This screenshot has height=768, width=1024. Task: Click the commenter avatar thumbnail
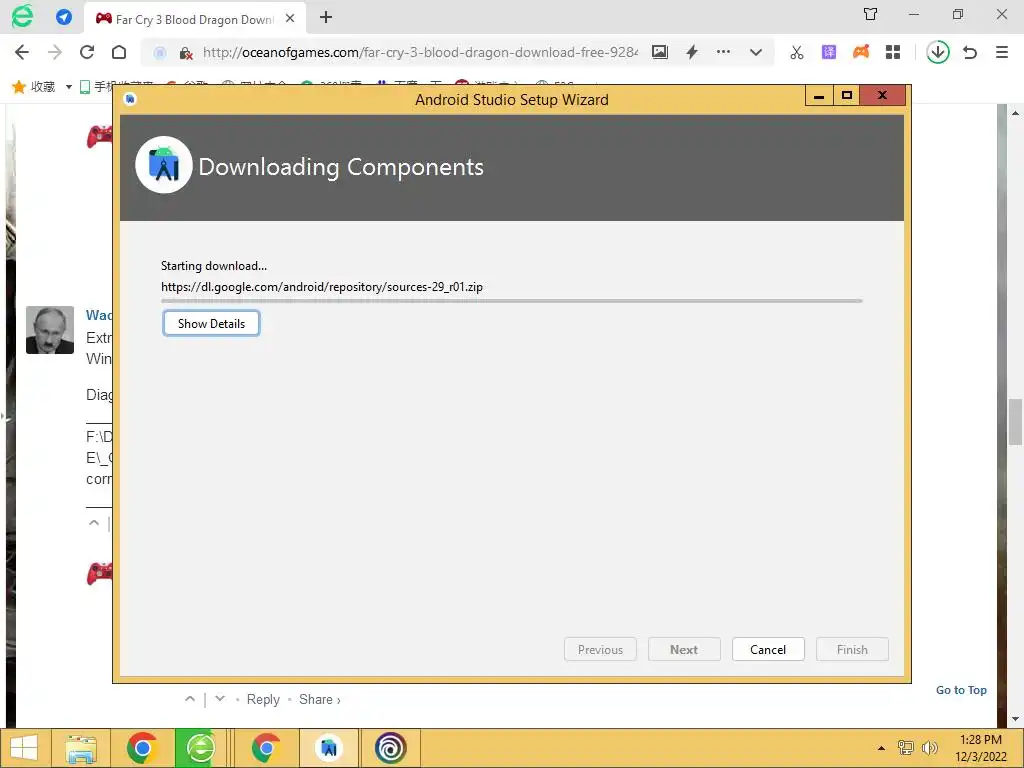pyautogui.click(x=50, y=330)
